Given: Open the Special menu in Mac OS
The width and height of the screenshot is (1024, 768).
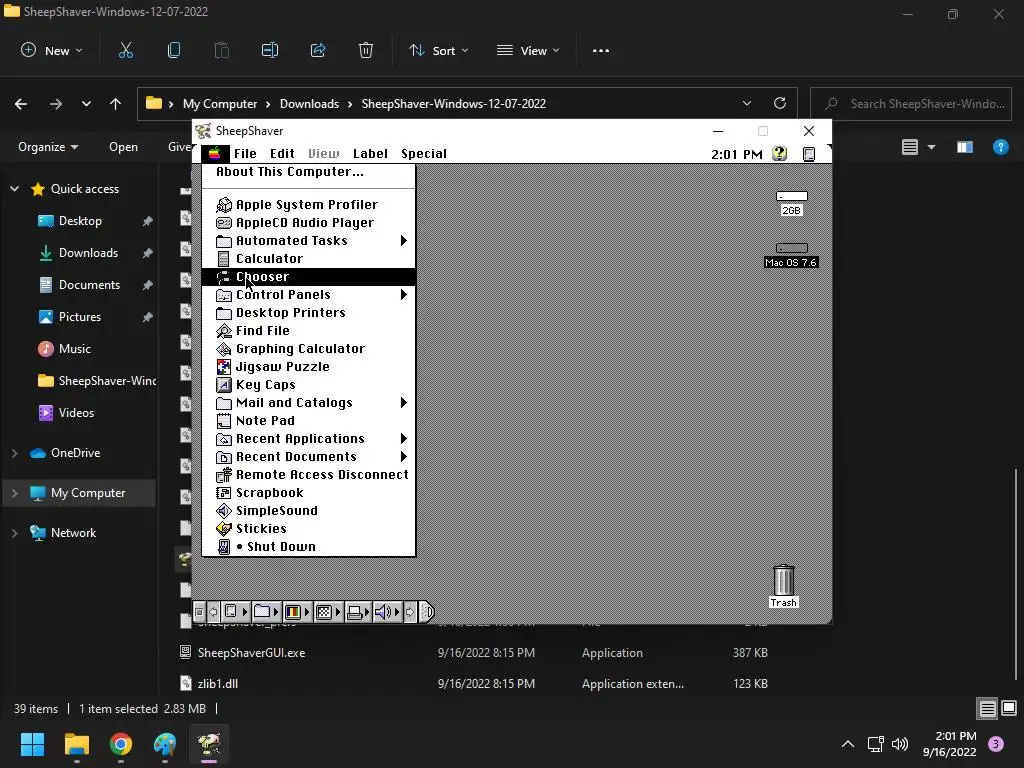Looking at the screenshot, I should [424, 153].
